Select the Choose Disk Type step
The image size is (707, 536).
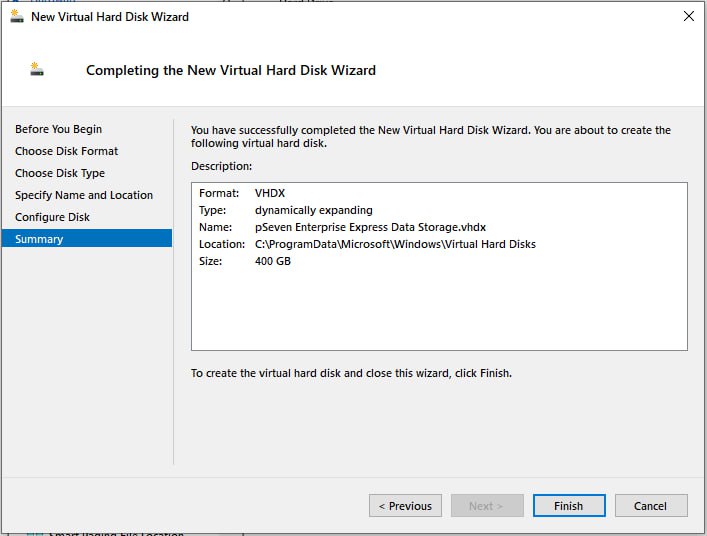coord(60,173)
